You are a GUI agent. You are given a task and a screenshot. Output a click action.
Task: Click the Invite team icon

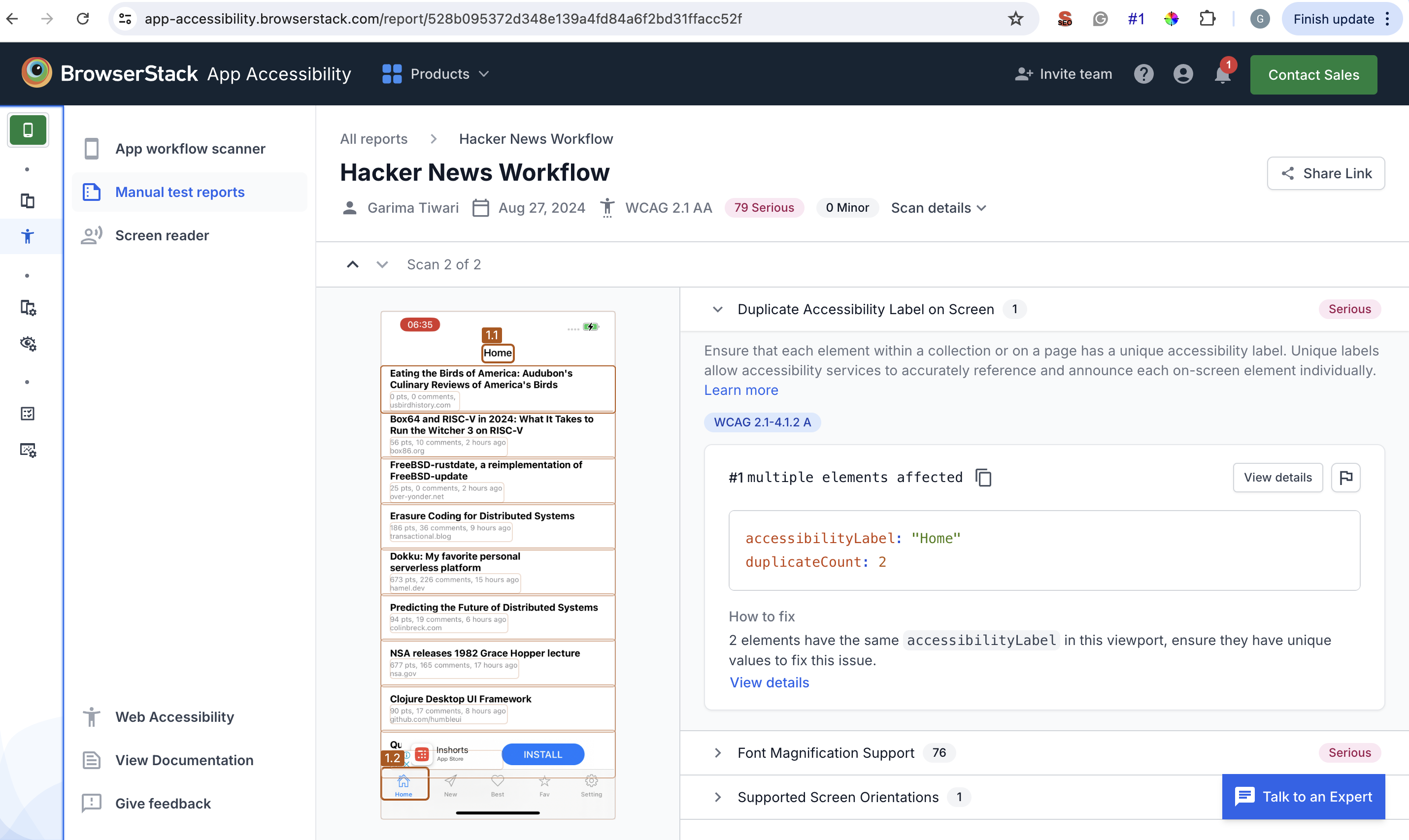tap(1023, 74)
